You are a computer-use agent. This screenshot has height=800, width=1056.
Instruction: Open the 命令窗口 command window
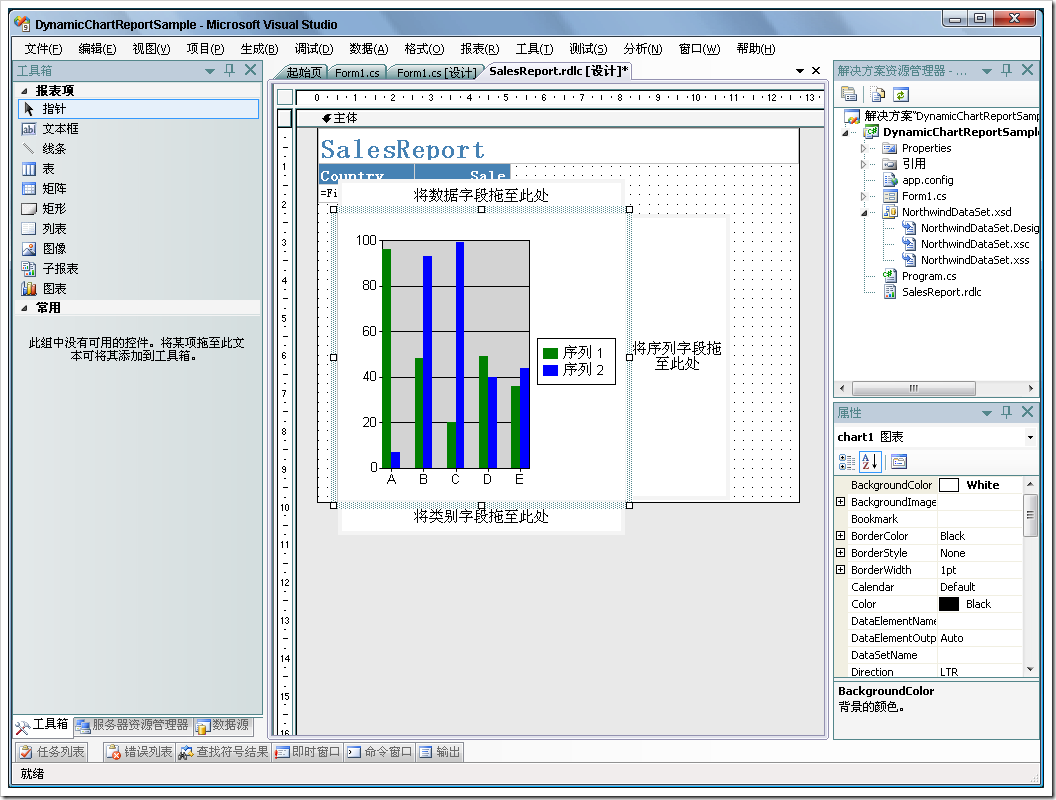point(380,752)
